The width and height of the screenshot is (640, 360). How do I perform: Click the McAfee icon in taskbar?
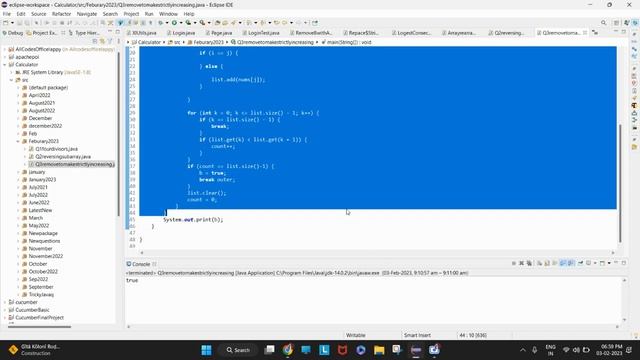click(x=342, y=350)
